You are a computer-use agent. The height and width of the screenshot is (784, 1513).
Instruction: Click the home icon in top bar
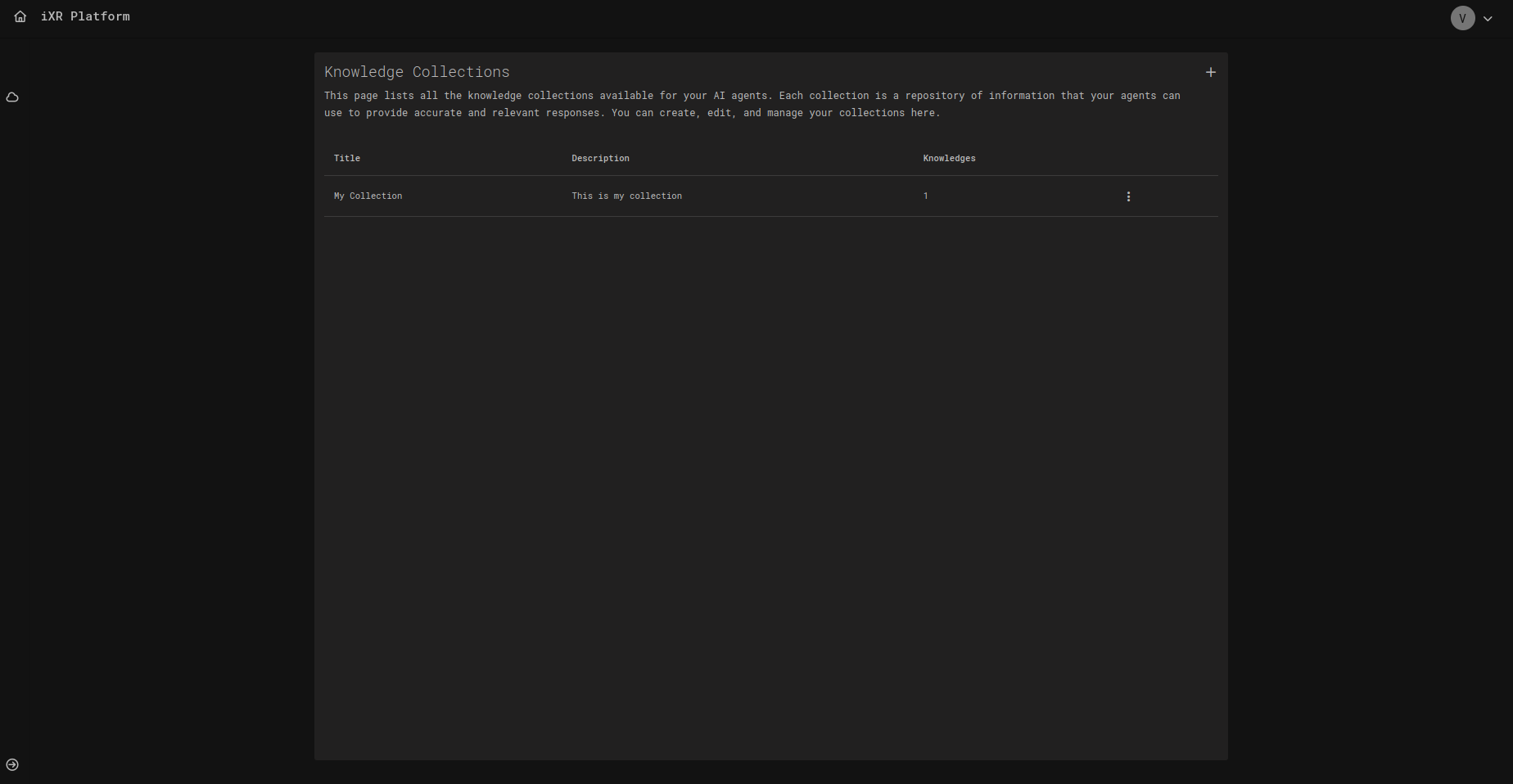pos(20,16)
